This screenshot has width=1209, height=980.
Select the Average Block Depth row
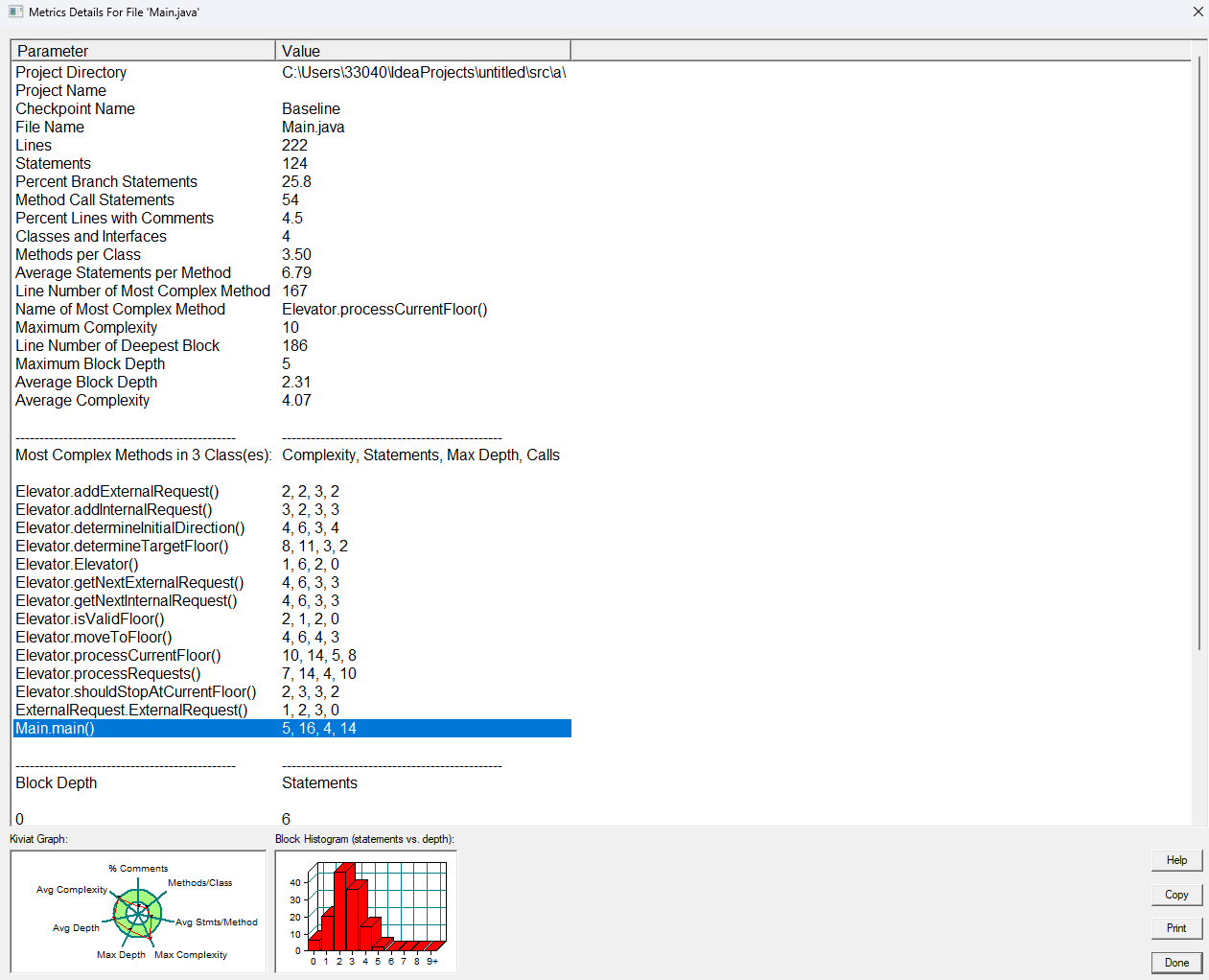click(x=292, y=383)
